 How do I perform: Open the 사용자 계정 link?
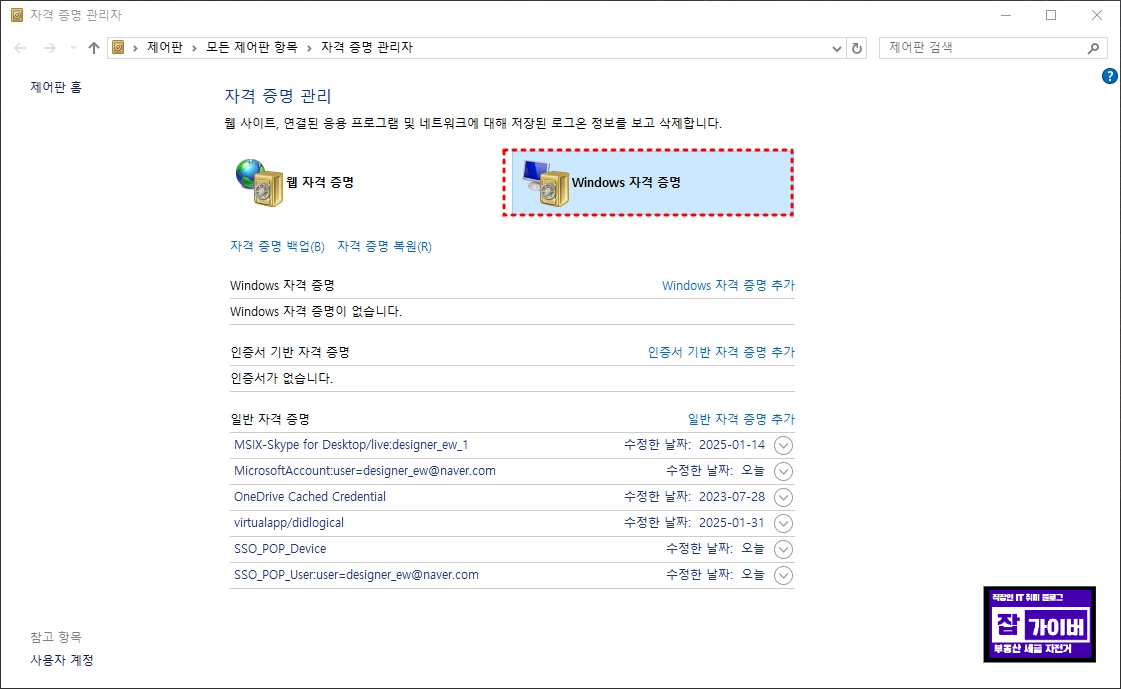click(61, 660)
